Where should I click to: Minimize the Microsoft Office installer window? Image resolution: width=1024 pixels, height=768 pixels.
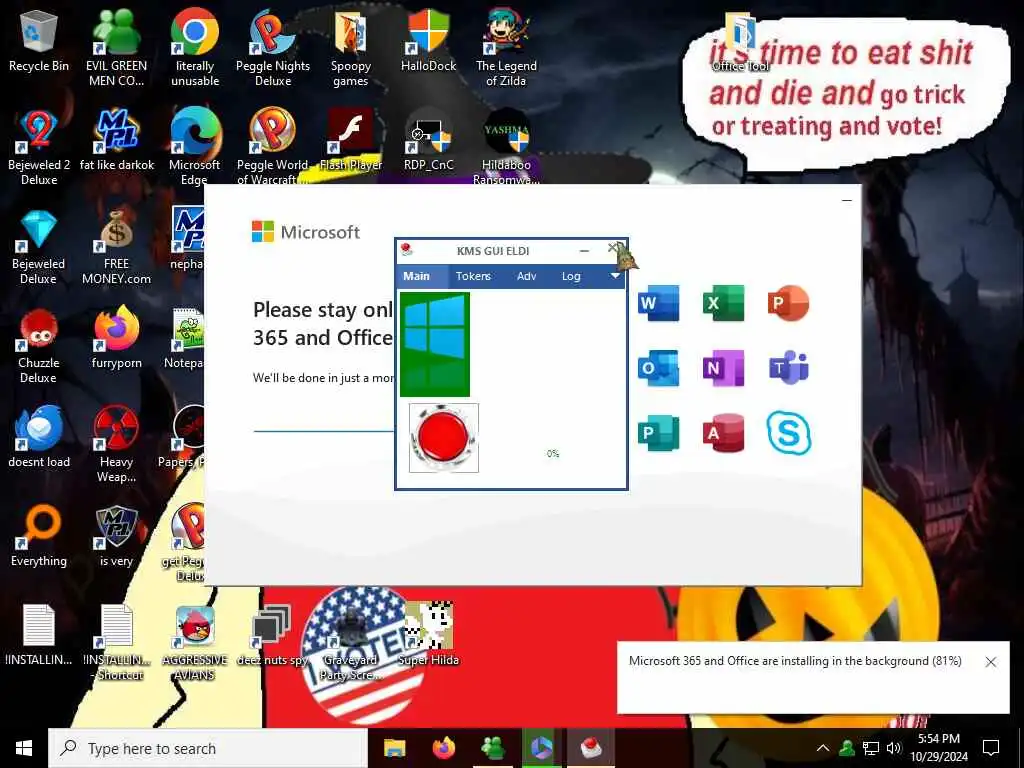click(847, 200)
